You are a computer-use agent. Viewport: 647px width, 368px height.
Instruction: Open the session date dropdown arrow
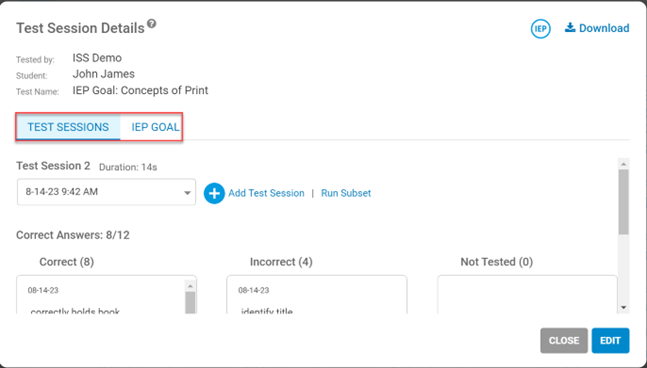(187, 193)
